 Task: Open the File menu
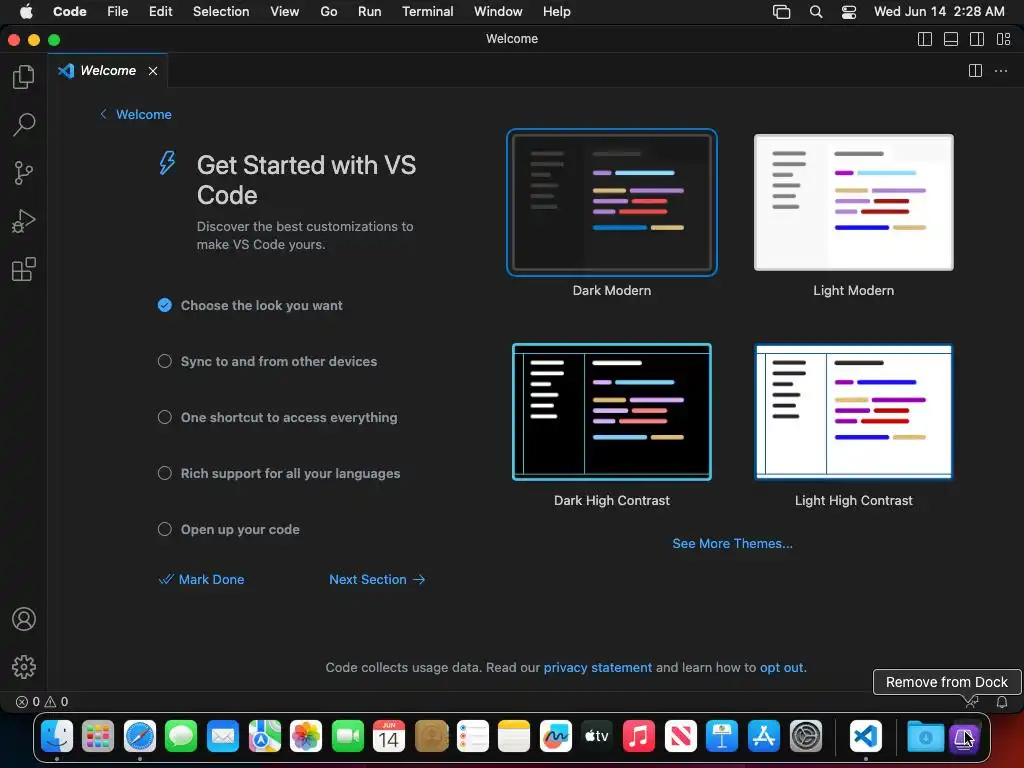tap(118, 12)
